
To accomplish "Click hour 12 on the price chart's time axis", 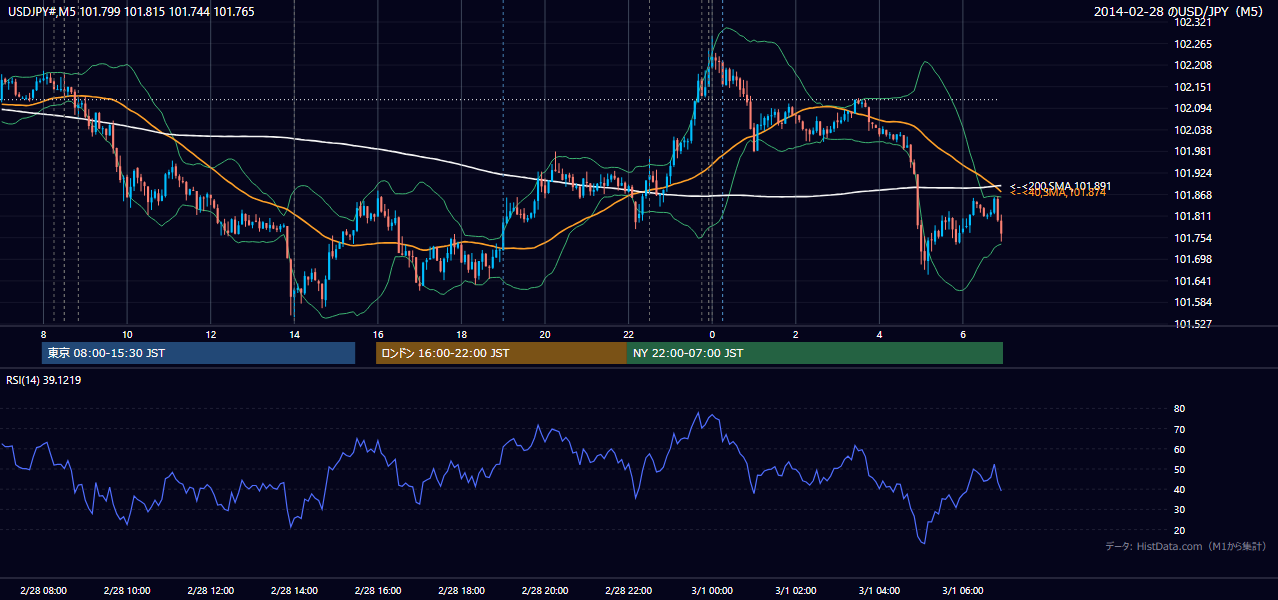I will [x=210, y=333].
